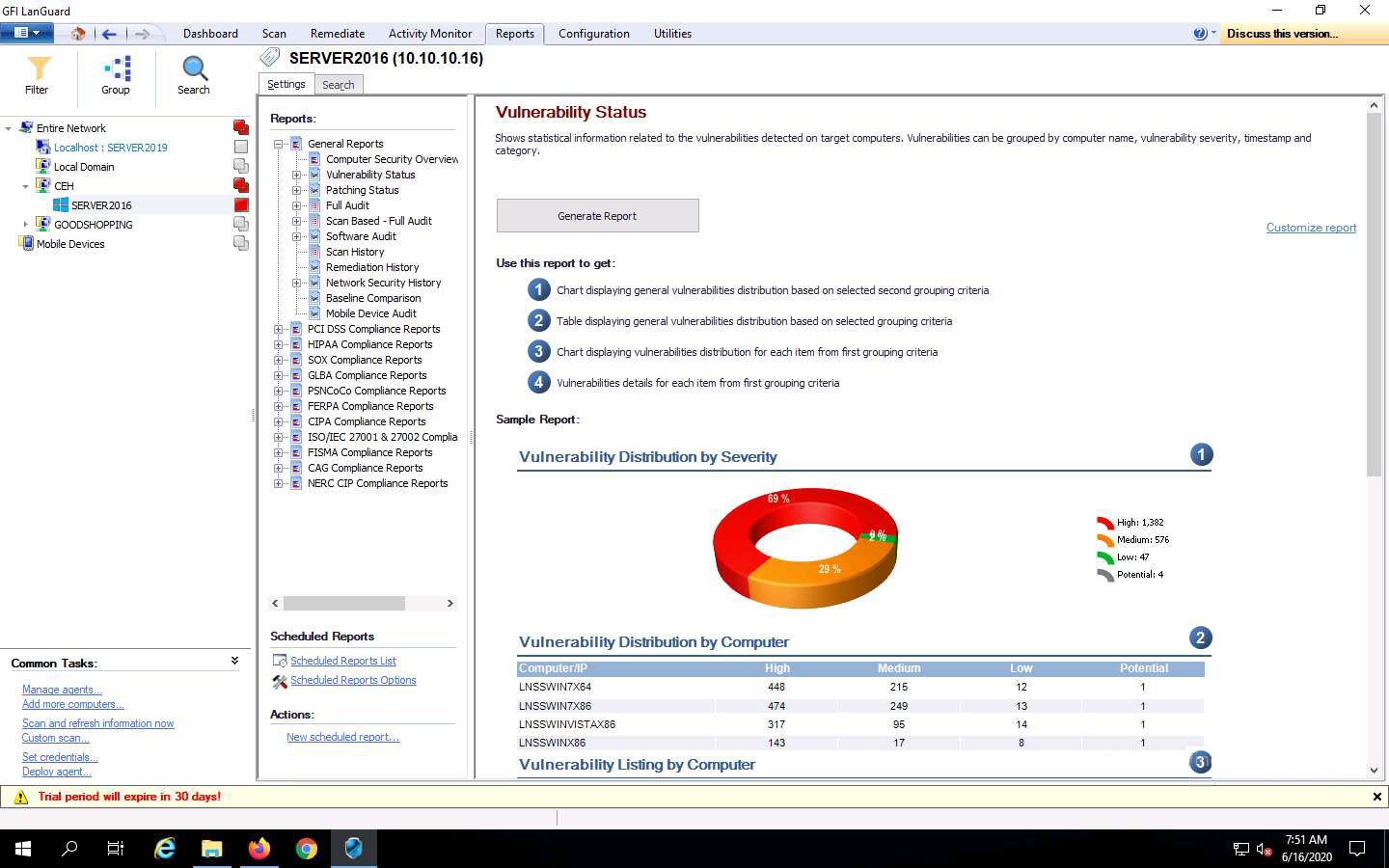The image size is (1389, 868).
Task: Open Firefox from the taskbar
Action: 259,849
